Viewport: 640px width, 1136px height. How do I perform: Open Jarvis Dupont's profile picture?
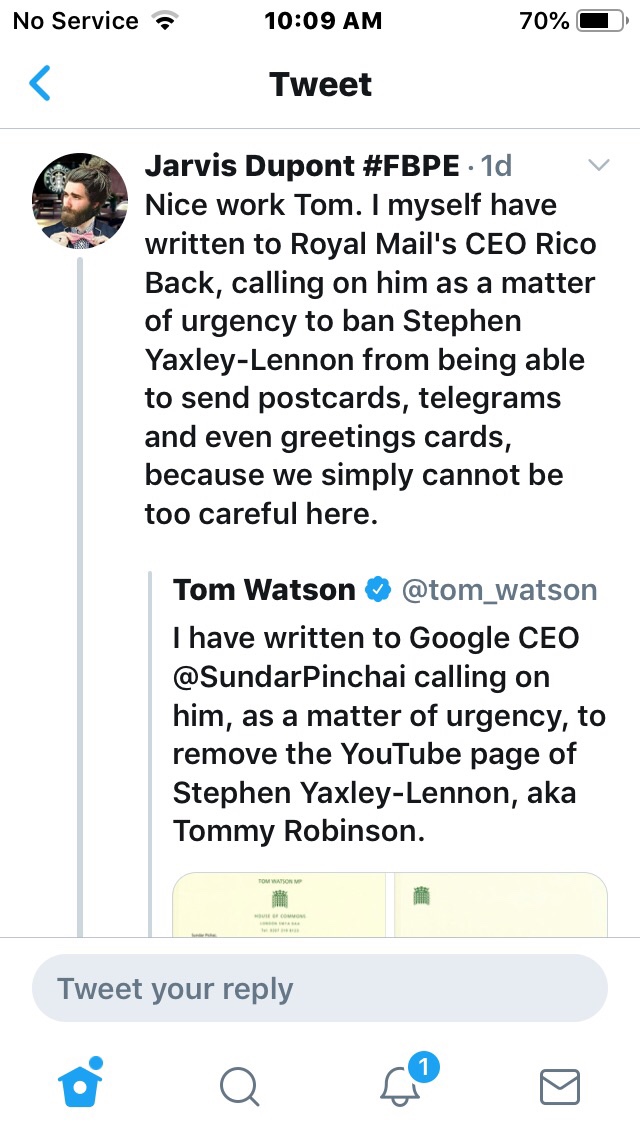tap(81, 201)
